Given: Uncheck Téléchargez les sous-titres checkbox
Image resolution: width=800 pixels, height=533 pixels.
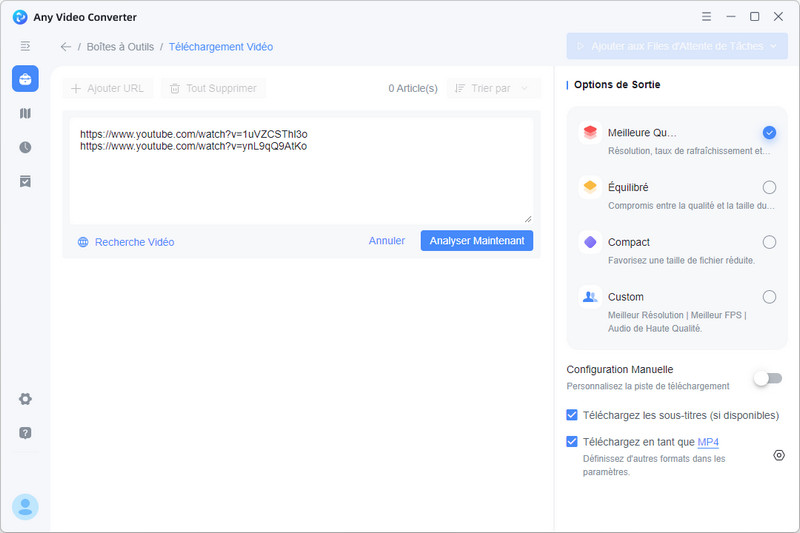Looking at the screenshot, I should 572,415.
